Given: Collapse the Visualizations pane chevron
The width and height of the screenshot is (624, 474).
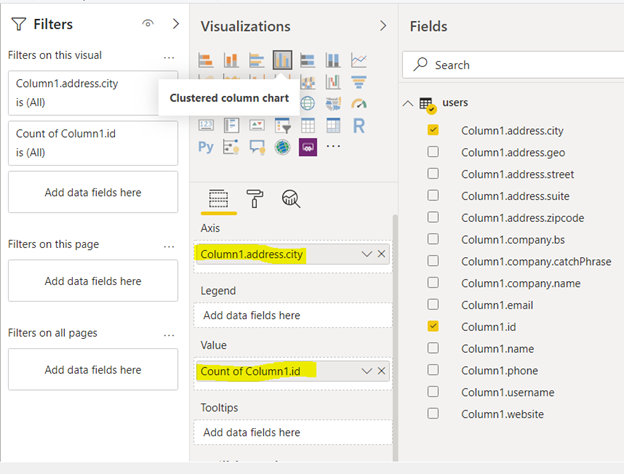Looking at the screenshot, I should [x=383, y=26].
